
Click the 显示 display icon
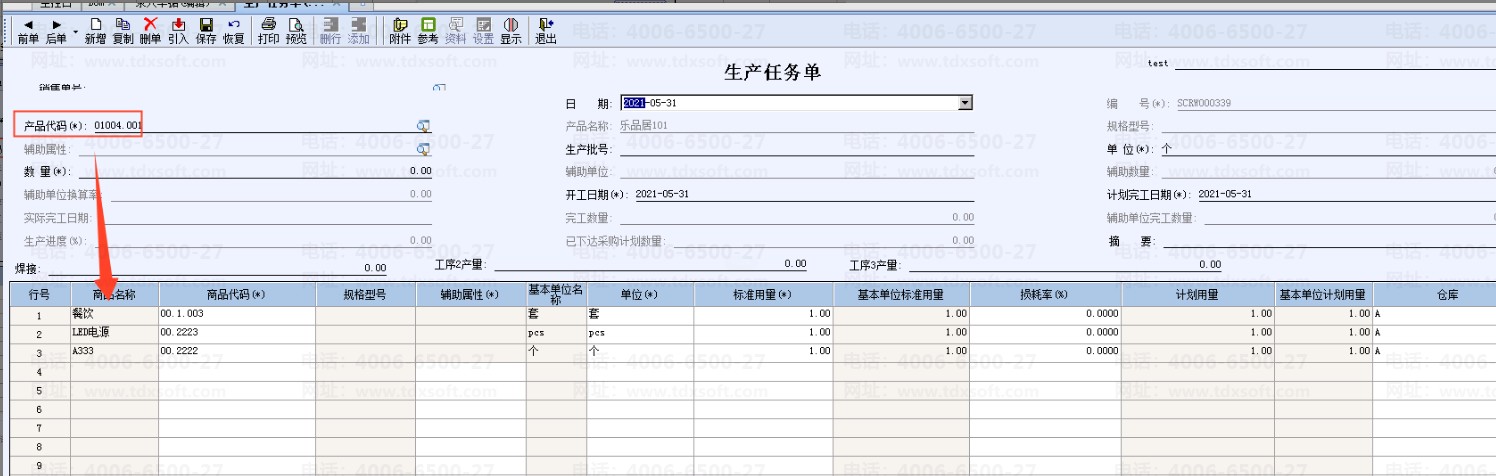click(x=511, y=31)
